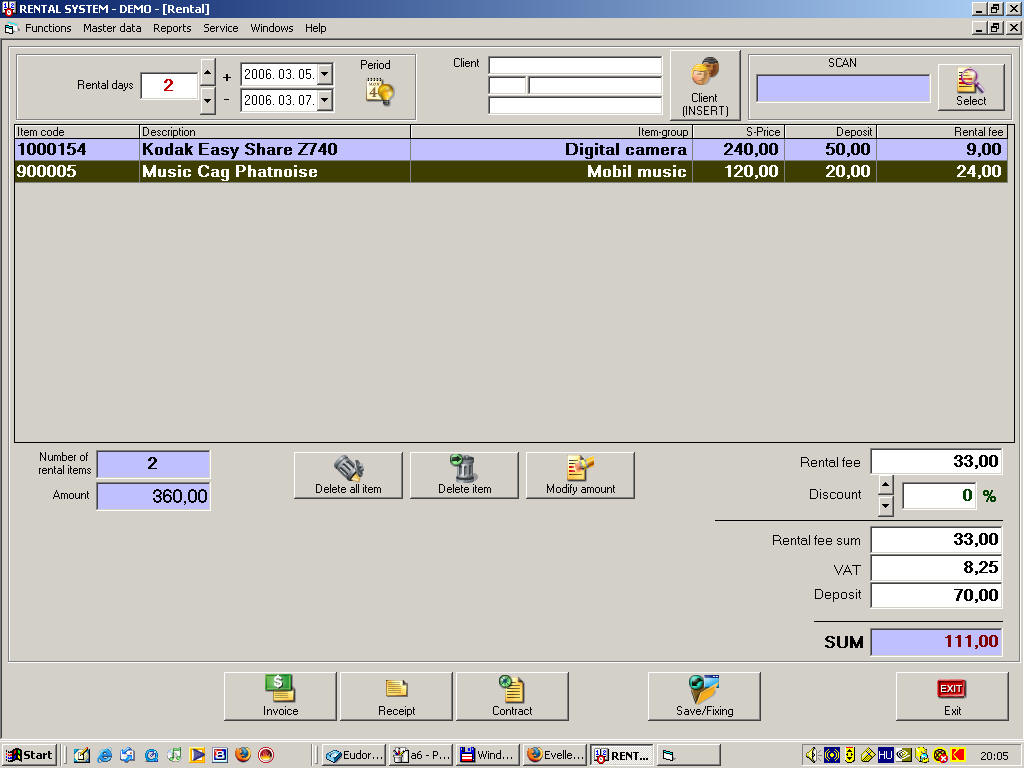Click the top Client name field
Image resolution: width=1024 pixels, height=768 pixels.
[575, 65]
